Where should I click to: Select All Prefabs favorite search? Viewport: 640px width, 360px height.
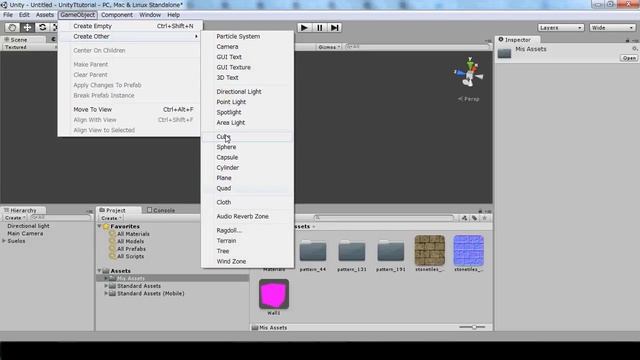click(x=131, y=249)
